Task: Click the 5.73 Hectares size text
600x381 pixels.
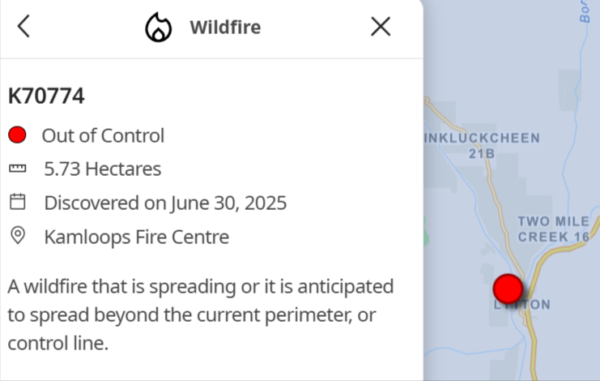Action: click(103, 169)
